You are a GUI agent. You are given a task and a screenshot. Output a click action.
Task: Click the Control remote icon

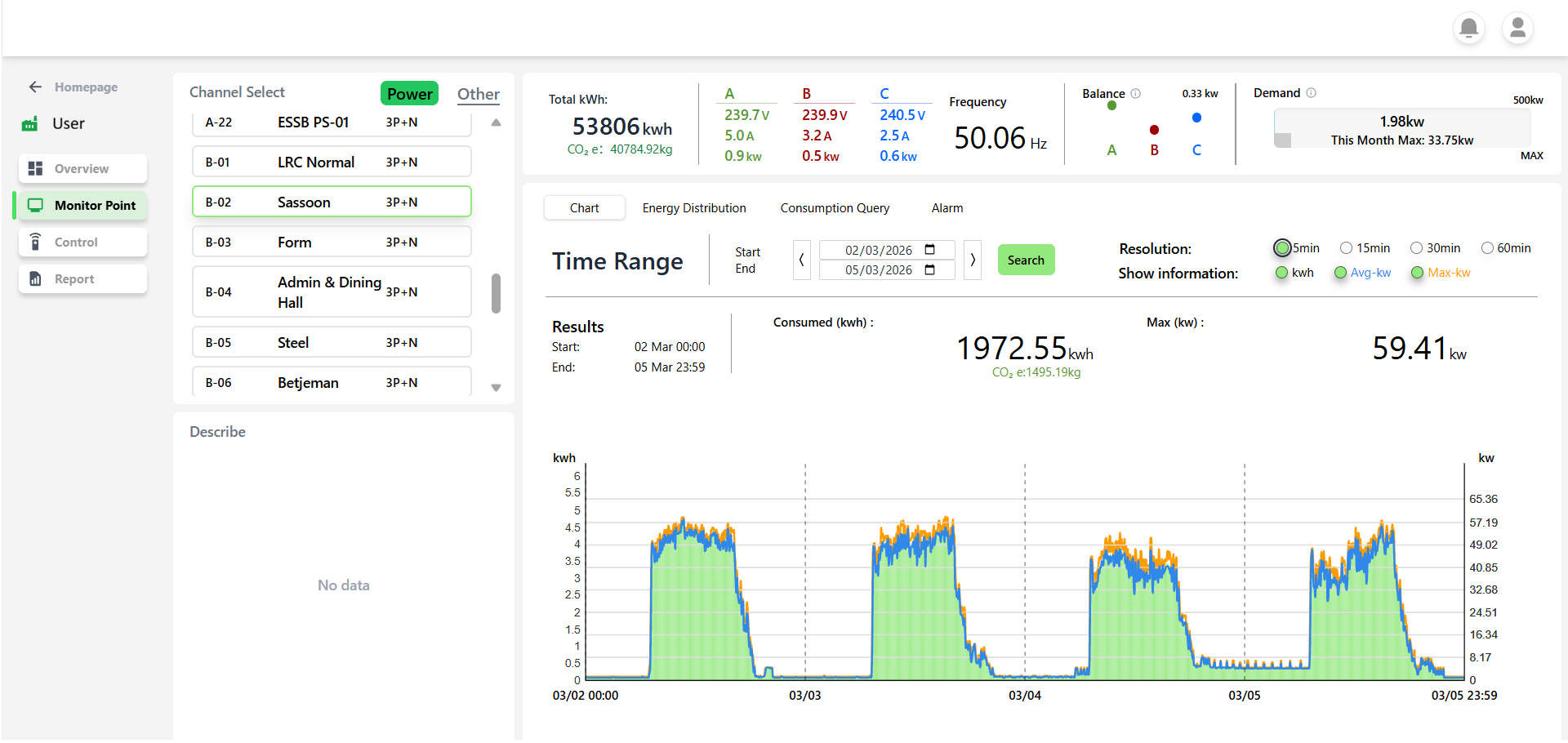[x=35, y=242]
